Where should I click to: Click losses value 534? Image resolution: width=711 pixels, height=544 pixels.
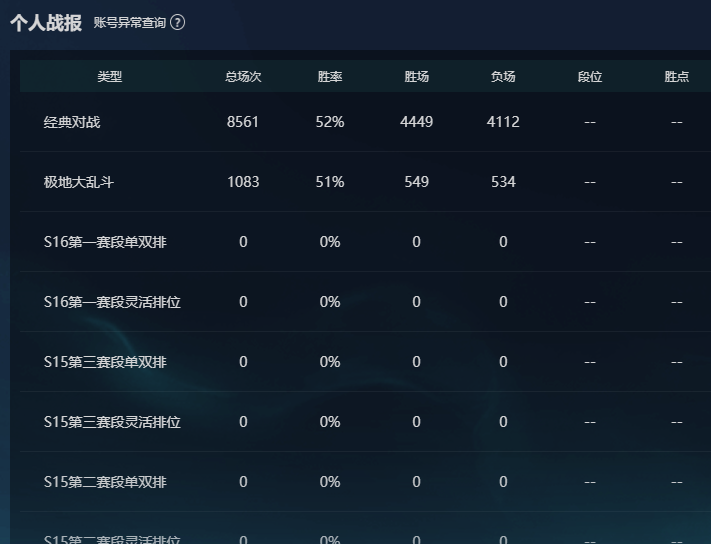tap(503, 182)
